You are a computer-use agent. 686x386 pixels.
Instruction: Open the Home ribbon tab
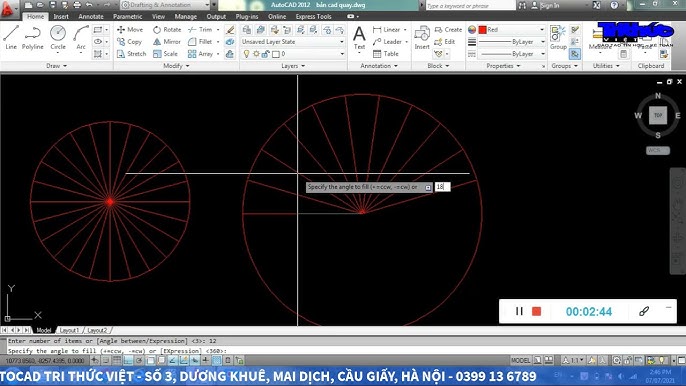pos(35,17)
